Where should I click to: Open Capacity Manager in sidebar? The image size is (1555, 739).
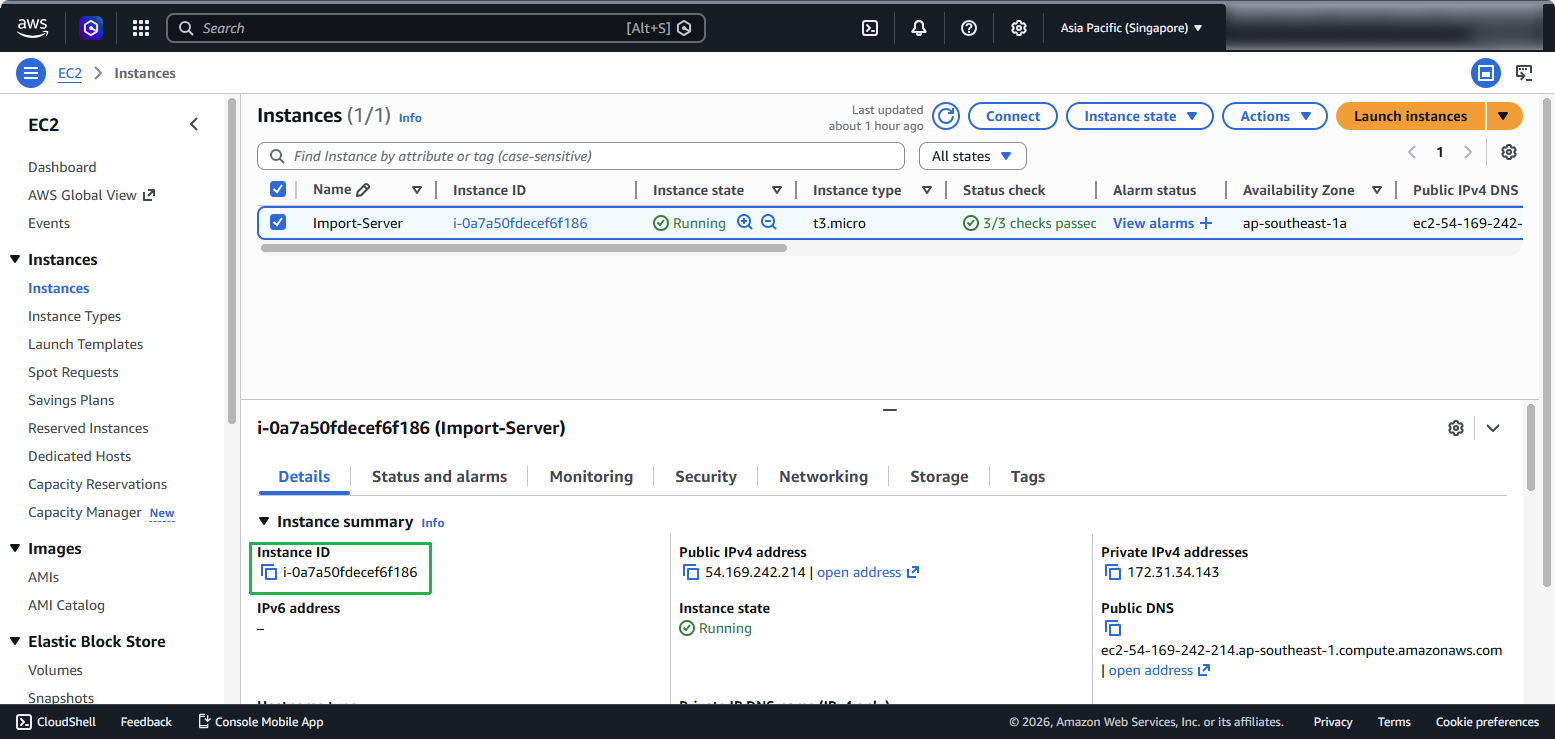pyautogui.click(x=85, y=512)
